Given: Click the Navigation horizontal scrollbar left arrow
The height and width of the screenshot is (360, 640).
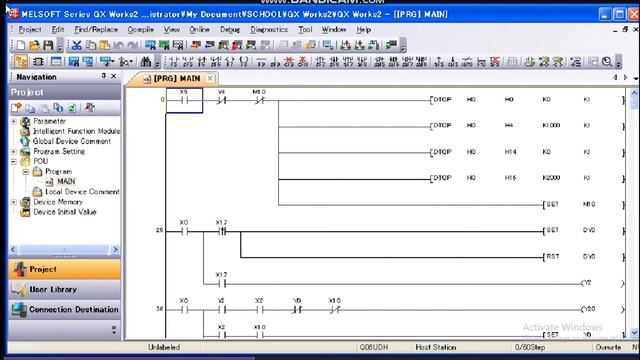Looking at the screenshot, I should [x=13, y=249].
